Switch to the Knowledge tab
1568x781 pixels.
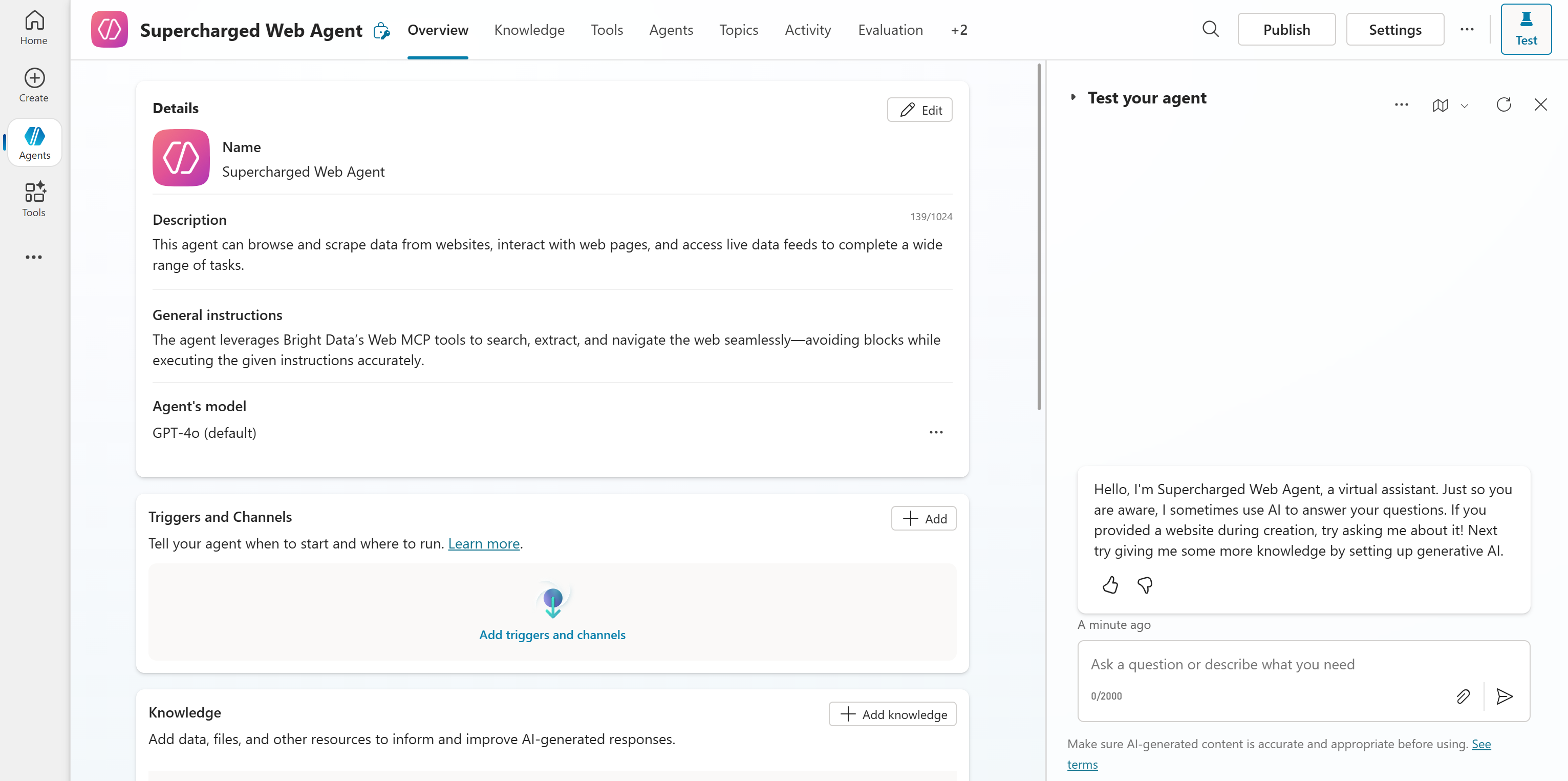point(529,29)
